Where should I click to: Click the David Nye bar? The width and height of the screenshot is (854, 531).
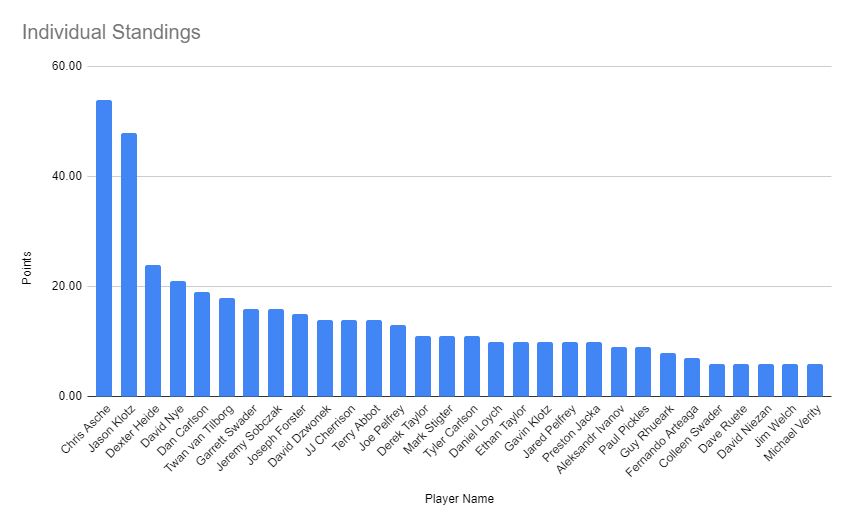(x=178, y=339)
